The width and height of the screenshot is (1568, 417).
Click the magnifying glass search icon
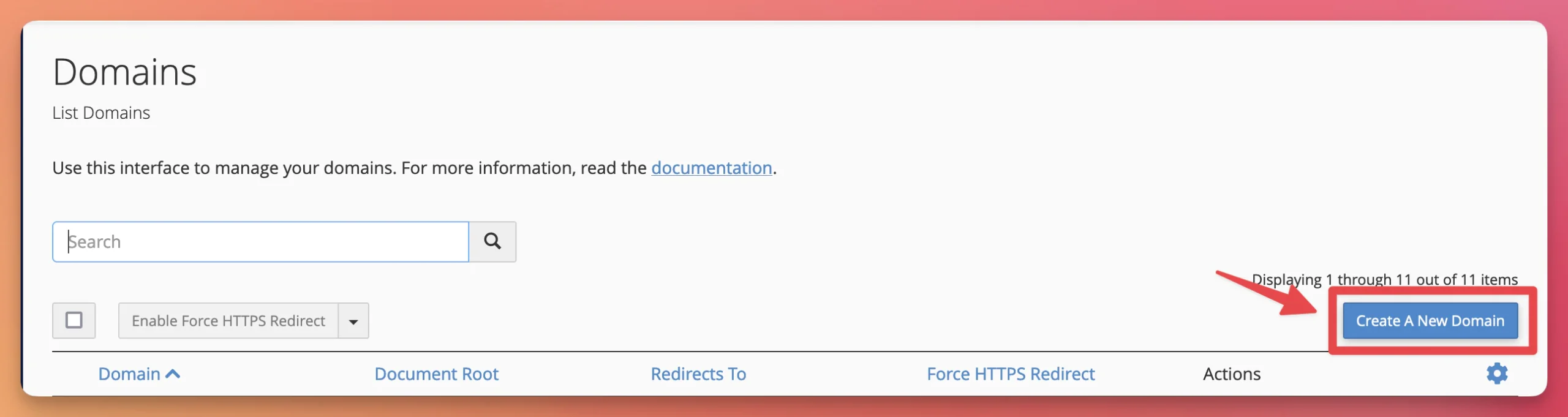point(492,241)
